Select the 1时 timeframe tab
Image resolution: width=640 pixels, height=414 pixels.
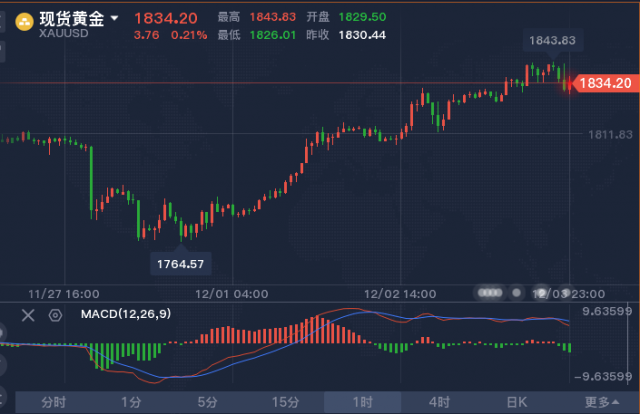click(x=362, y=402)
